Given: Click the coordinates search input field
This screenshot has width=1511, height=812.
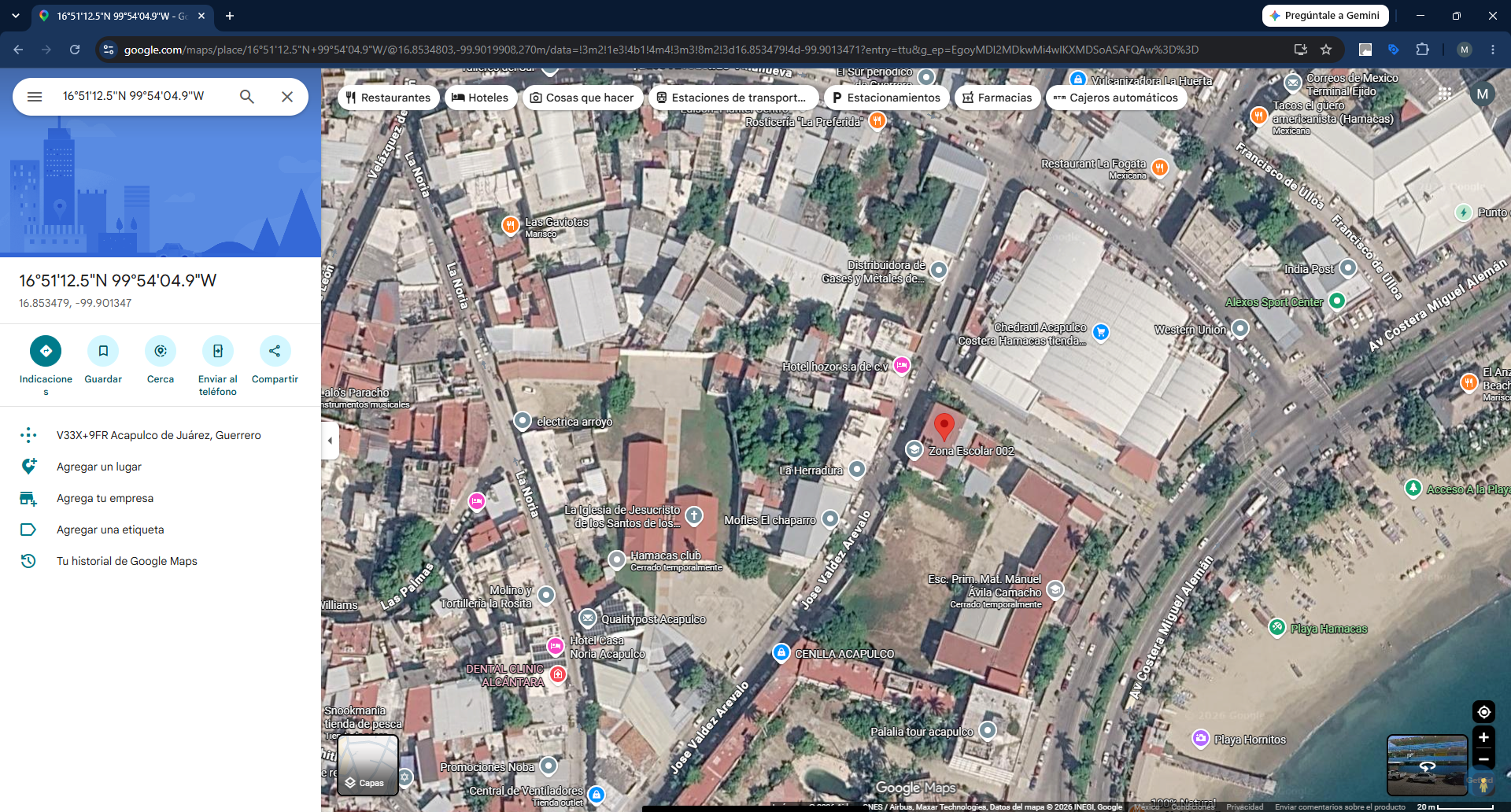Looking at the screenshot, I should (142, 96).
